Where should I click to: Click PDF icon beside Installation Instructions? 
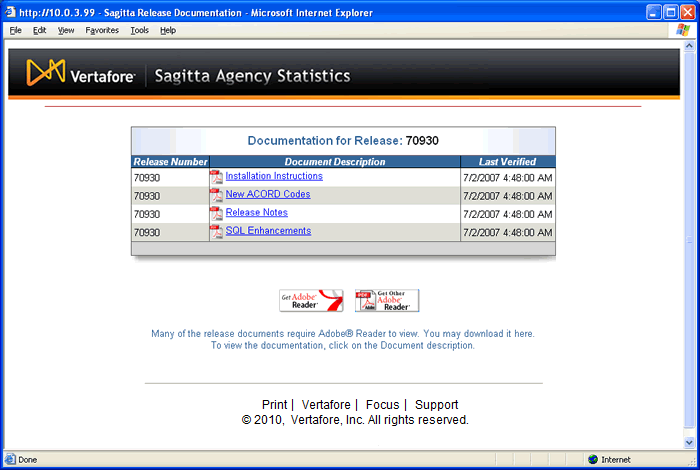[216, 177]
